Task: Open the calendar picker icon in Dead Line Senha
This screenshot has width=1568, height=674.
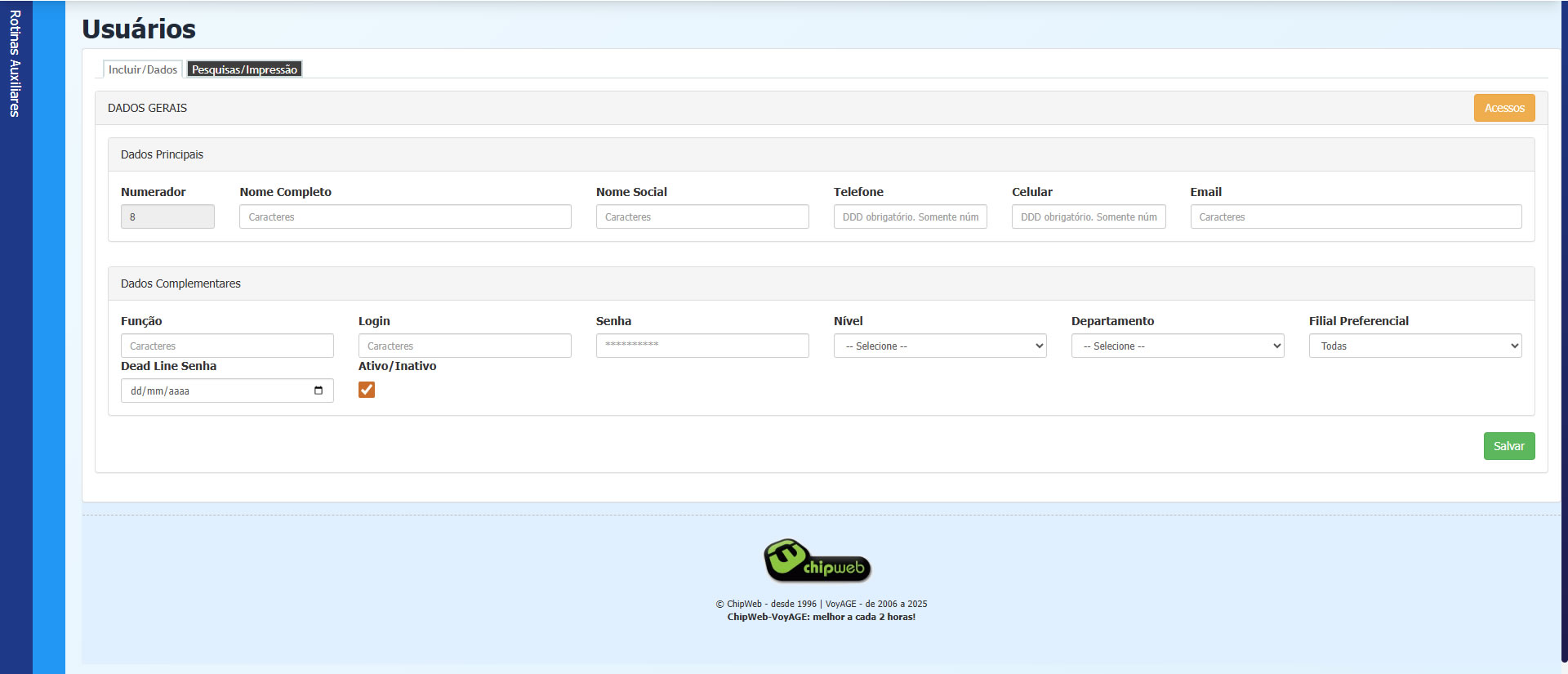Action: (x=318, y=391)
